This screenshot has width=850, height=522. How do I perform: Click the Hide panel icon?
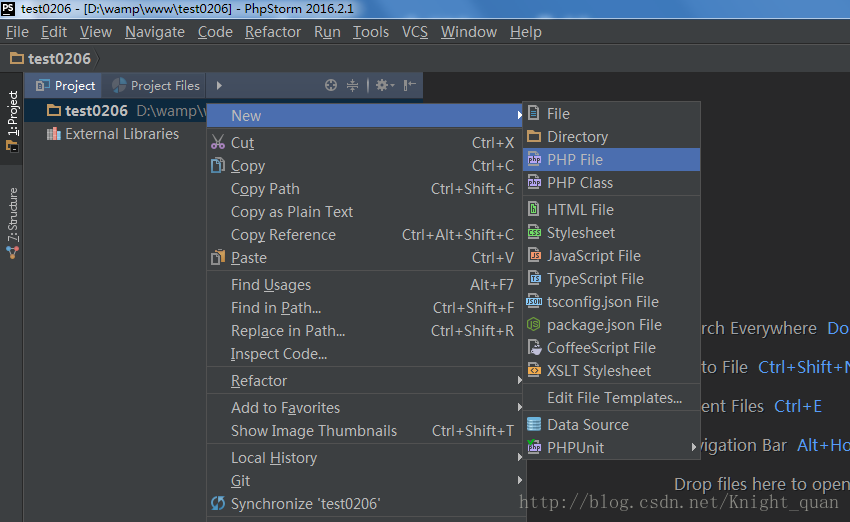point(410,85)
